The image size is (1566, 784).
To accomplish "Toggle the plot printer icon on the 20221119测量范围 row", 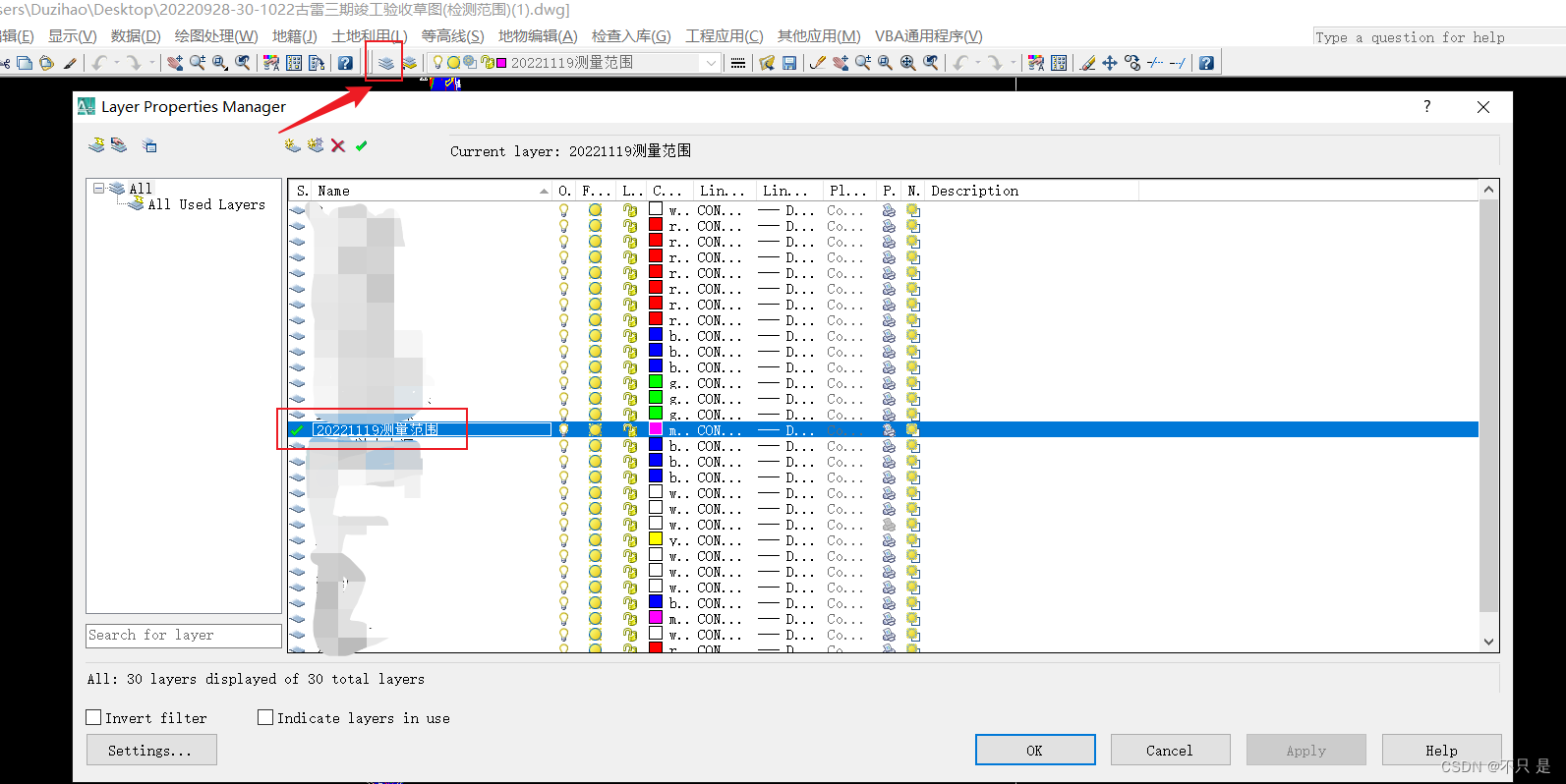I will (889, 430).
